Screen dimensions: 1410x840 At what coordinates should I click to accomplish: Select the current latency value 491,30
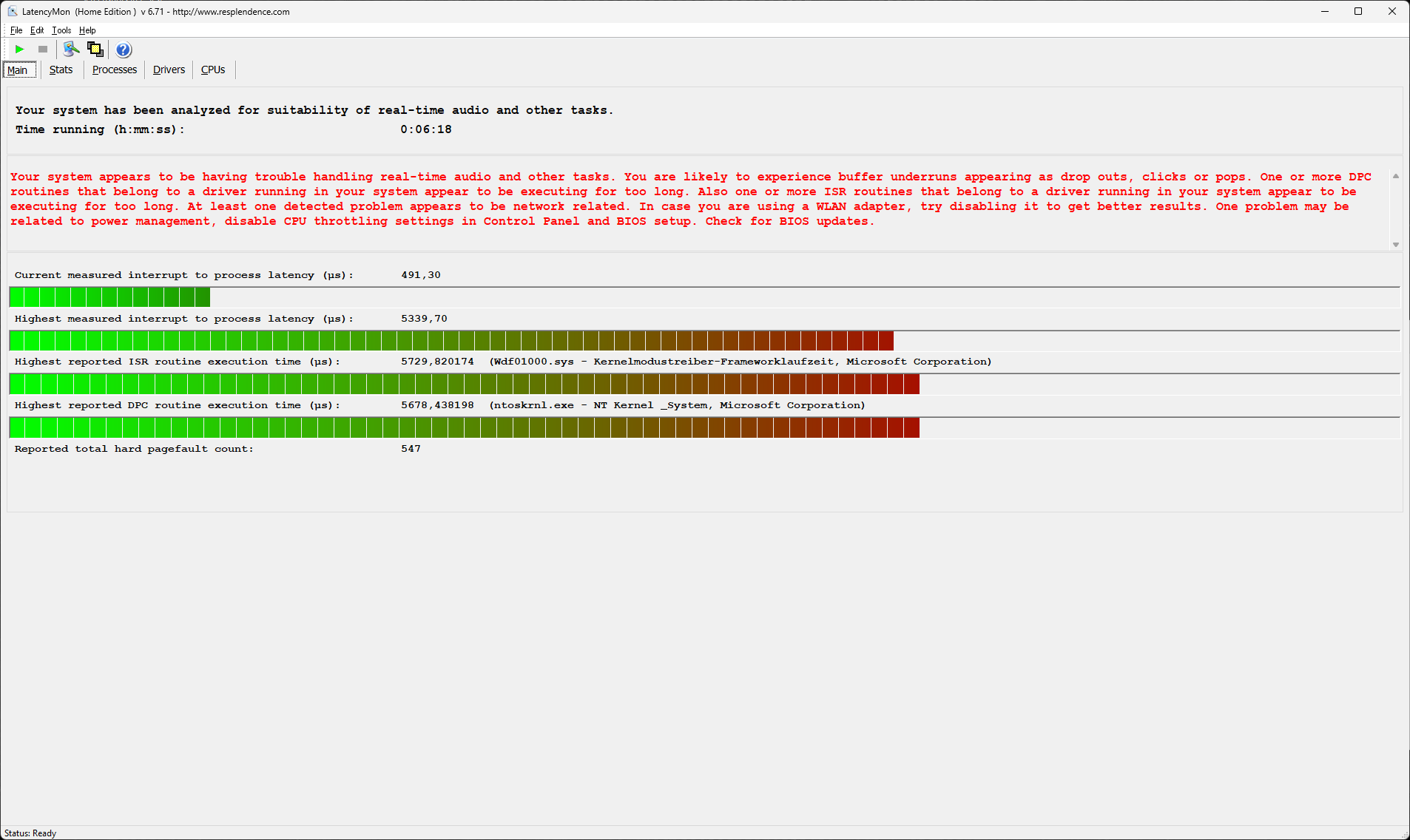coord(421,275)
